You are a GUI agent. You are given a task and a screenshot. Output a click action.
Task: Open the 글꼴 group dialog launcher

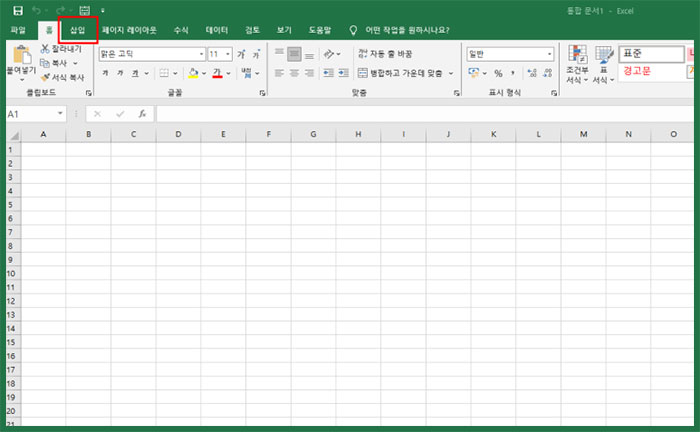(x=262, y=93)
